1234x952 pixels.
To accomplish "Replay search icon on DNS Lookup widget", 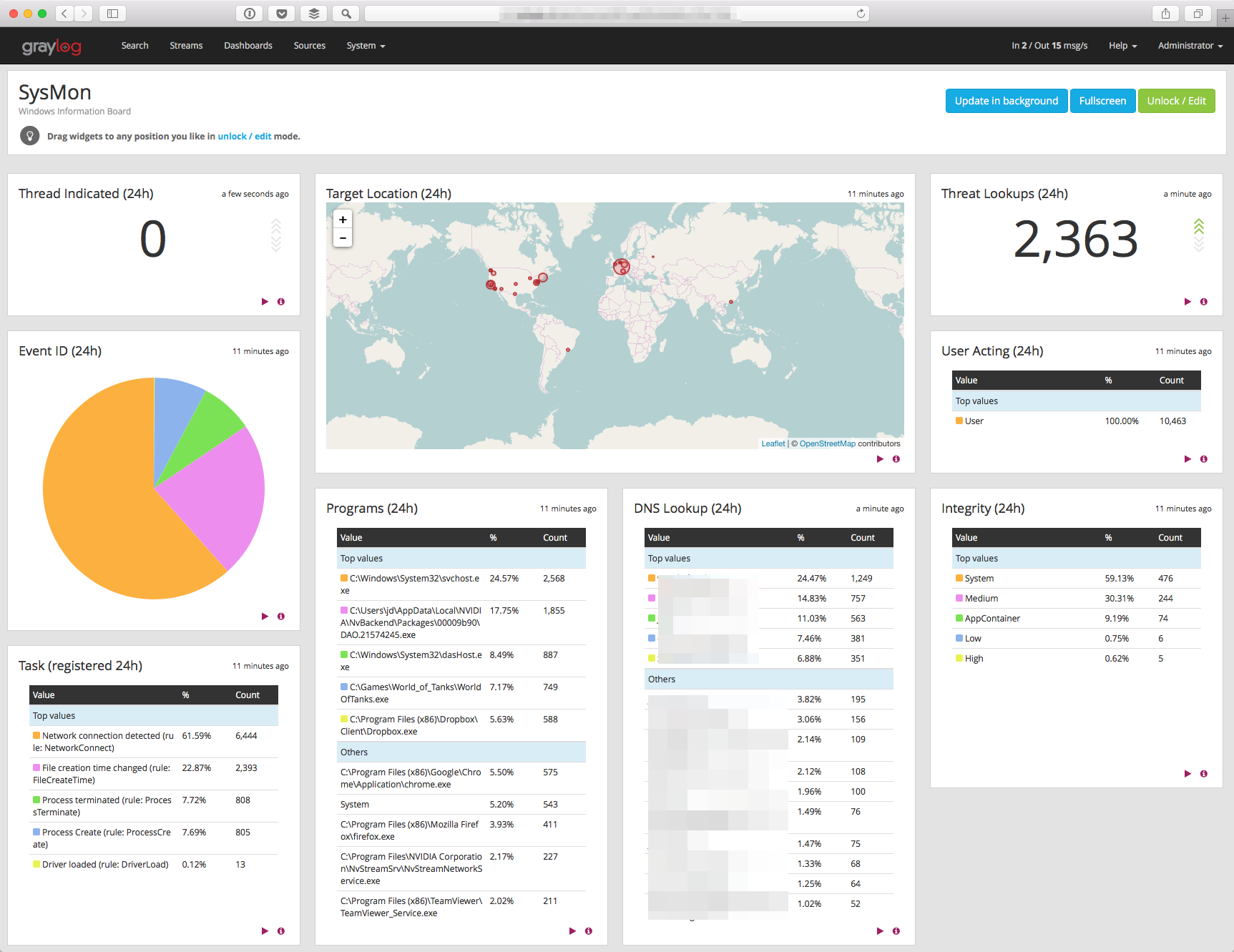I will coord(880,931).
